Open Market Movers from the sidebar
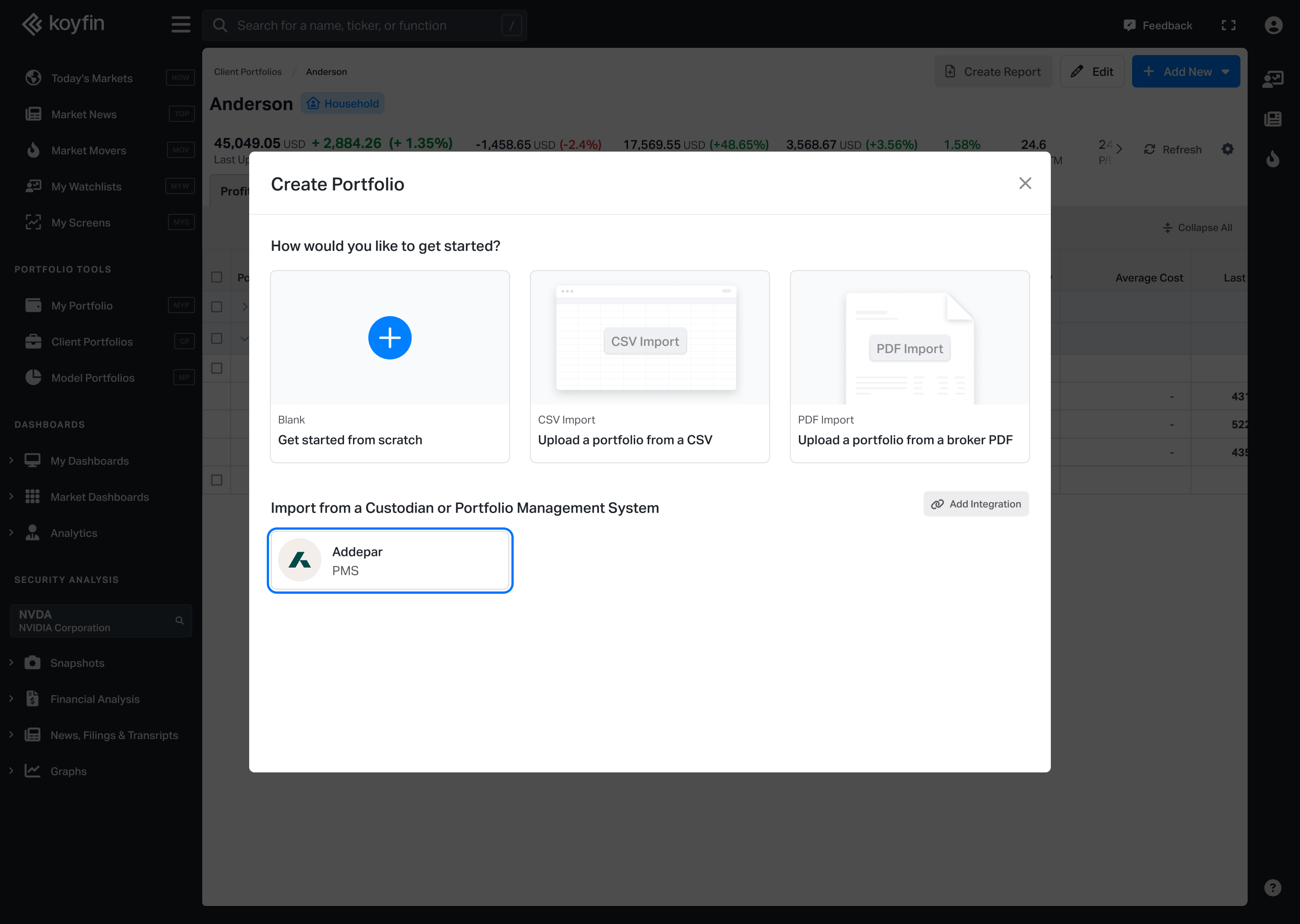 pos(89,150)
